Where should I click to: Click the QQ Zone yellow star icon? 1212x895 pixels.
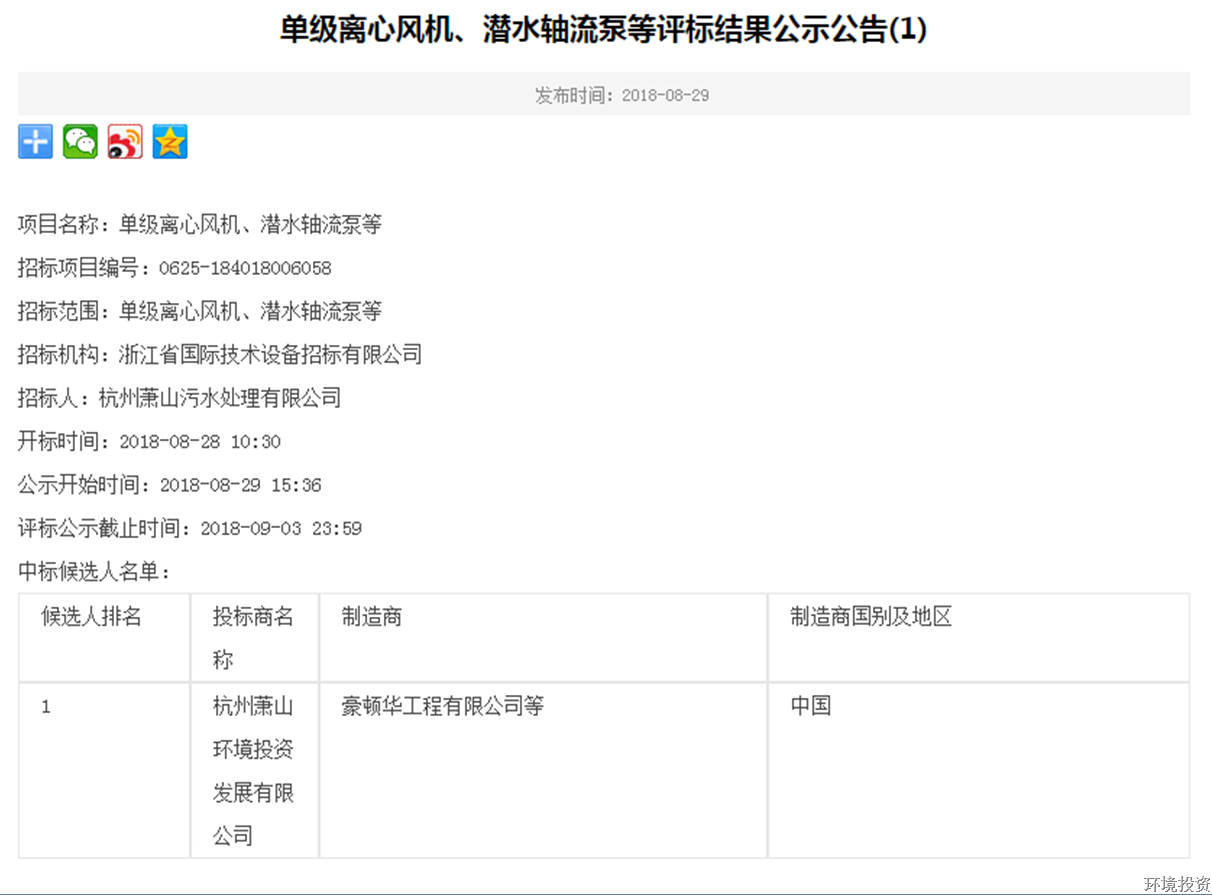[170, 142]
